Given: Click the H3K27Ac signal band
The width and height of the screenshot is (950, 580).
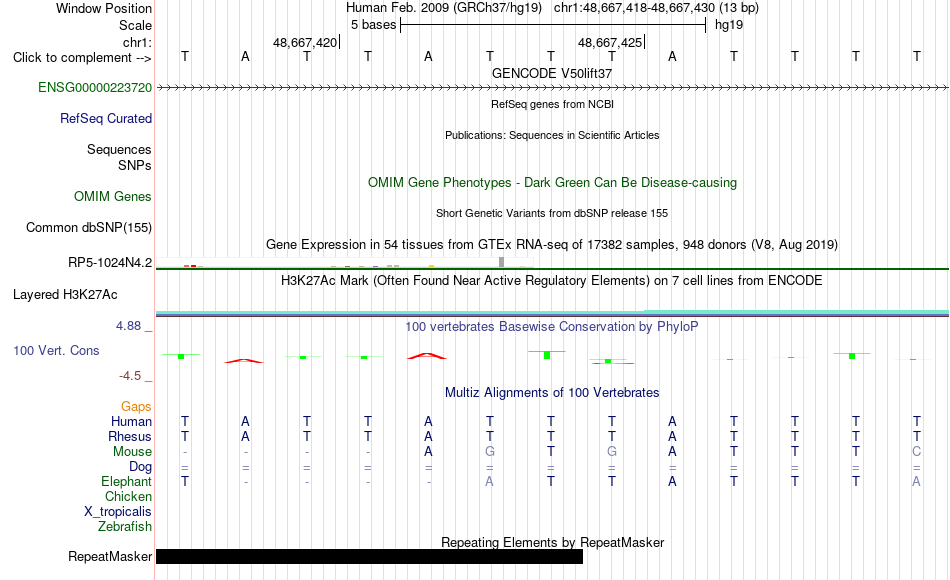Looking at the screenshot, I should coord(553,313).
